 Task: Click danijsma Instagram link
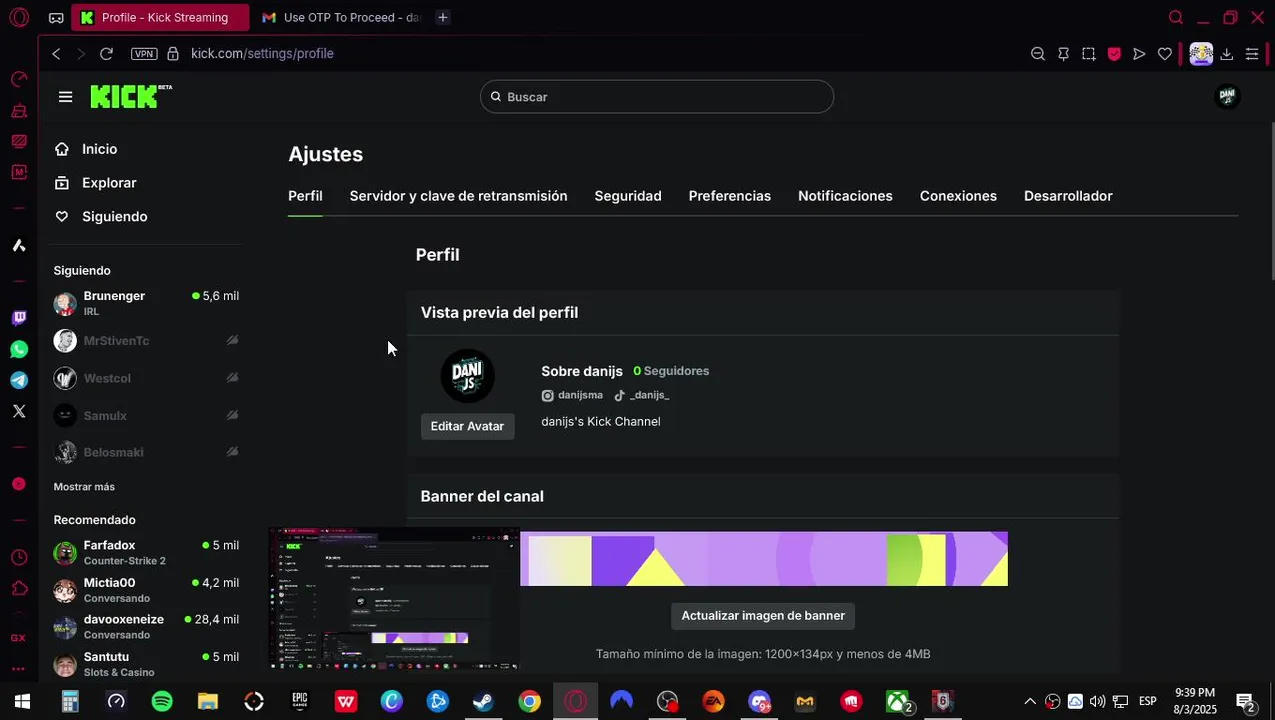pos(572,395)
